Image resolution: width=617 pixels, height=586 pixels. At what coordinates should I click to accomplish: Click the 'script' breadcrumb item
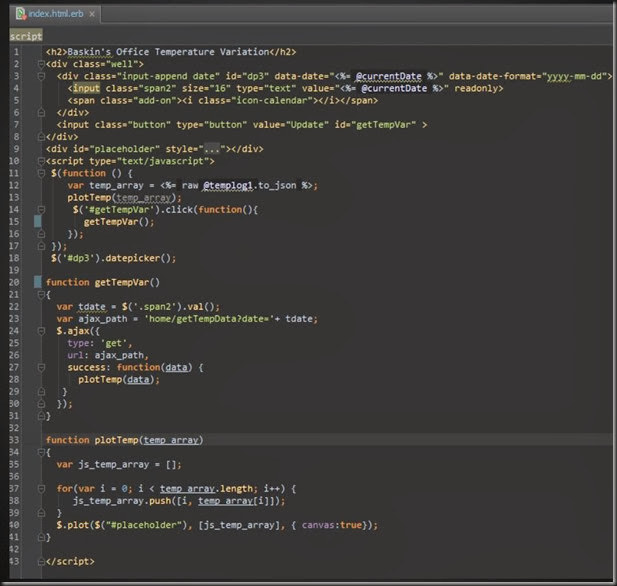[x=26, y=36]
